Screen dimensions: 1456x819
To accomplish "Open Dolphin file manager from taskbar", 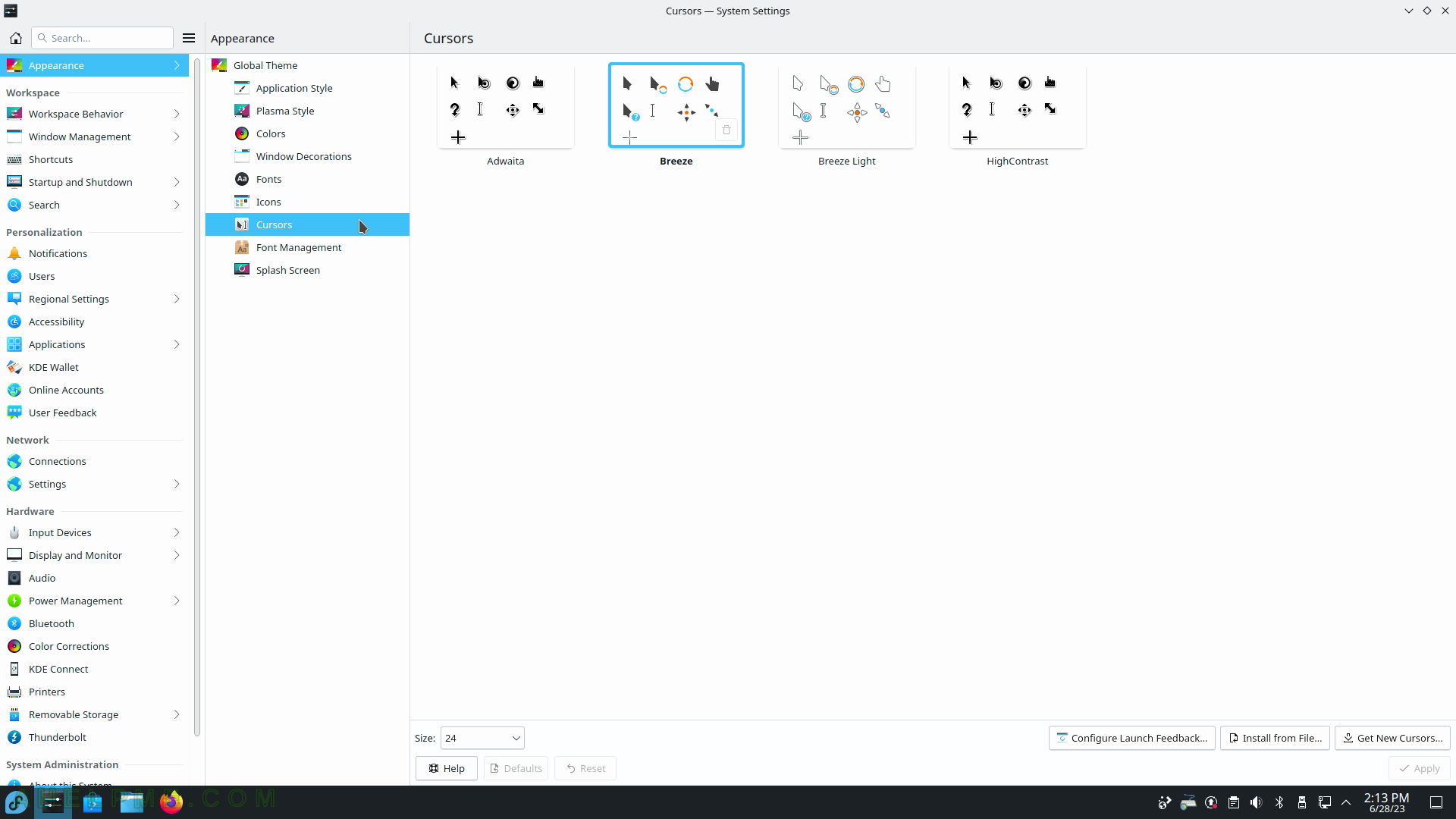I will tap(132, 802).
